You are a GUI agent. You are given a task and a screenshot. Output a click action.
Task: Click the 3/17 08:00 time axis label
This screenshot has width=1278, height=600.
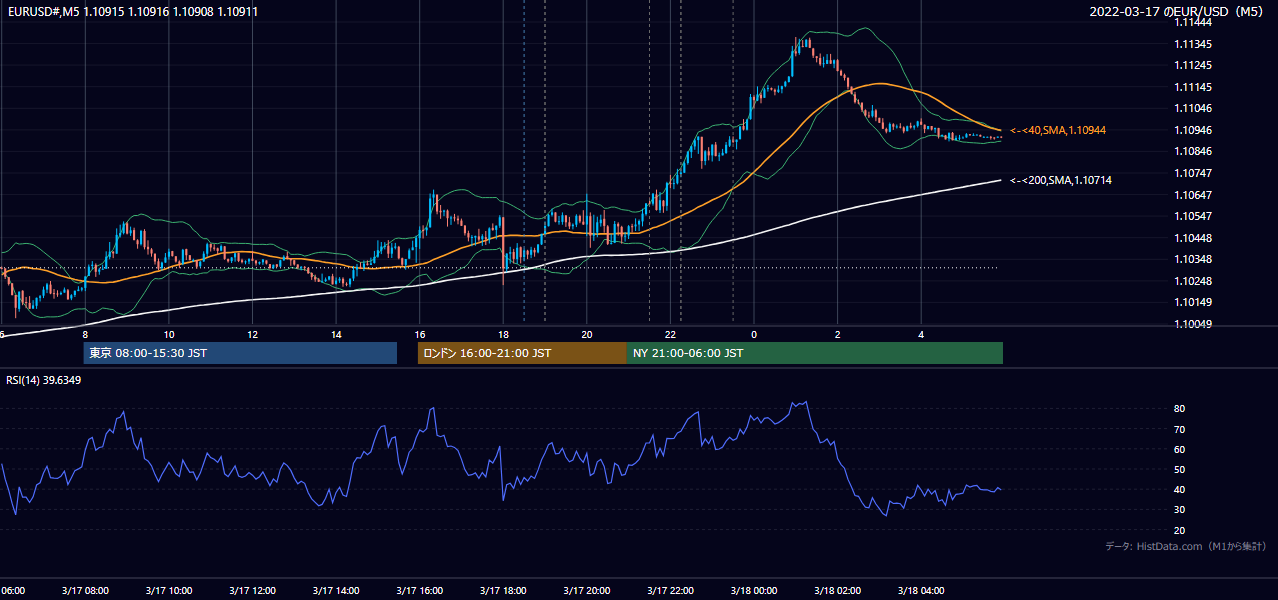pyautogui.click(x=85, y=590)
